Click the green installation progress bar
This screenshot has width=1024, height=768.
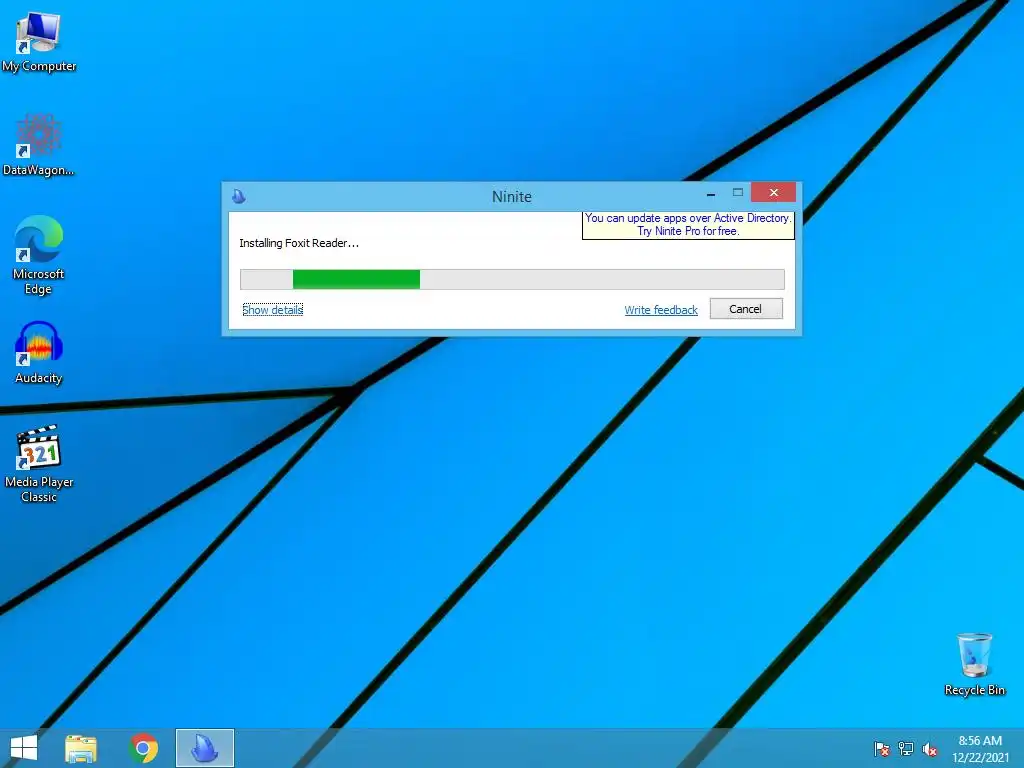pos(512,280)
